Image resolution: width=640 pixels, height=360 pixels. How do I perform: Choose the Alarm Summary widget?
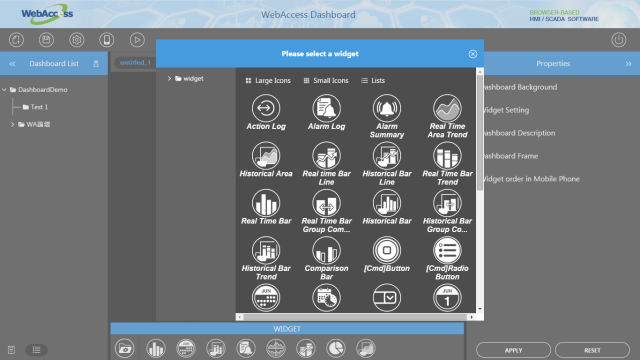pos(387,116)
